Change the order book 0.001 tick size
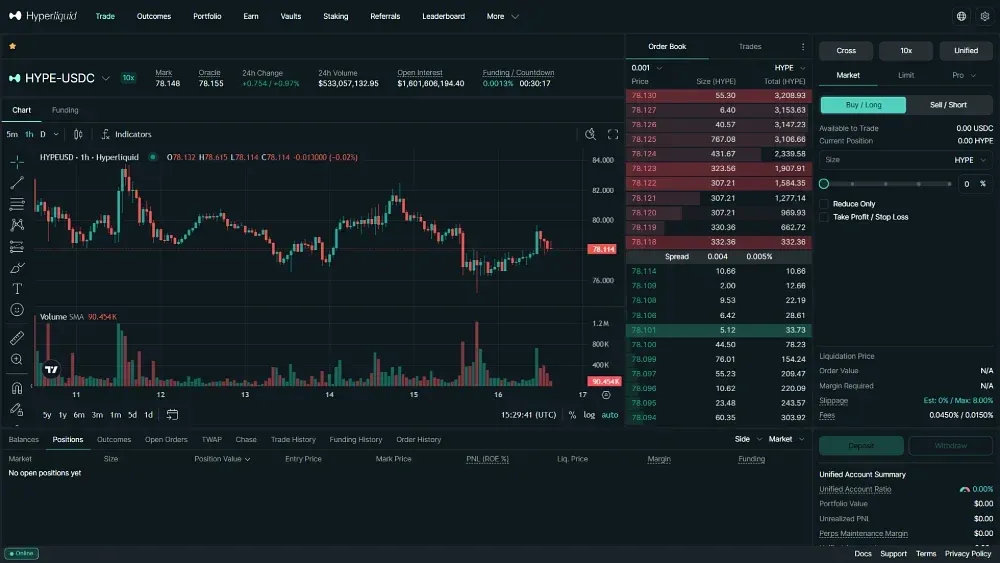Viewport: 1000px width, 563px height. coord(647,68)
